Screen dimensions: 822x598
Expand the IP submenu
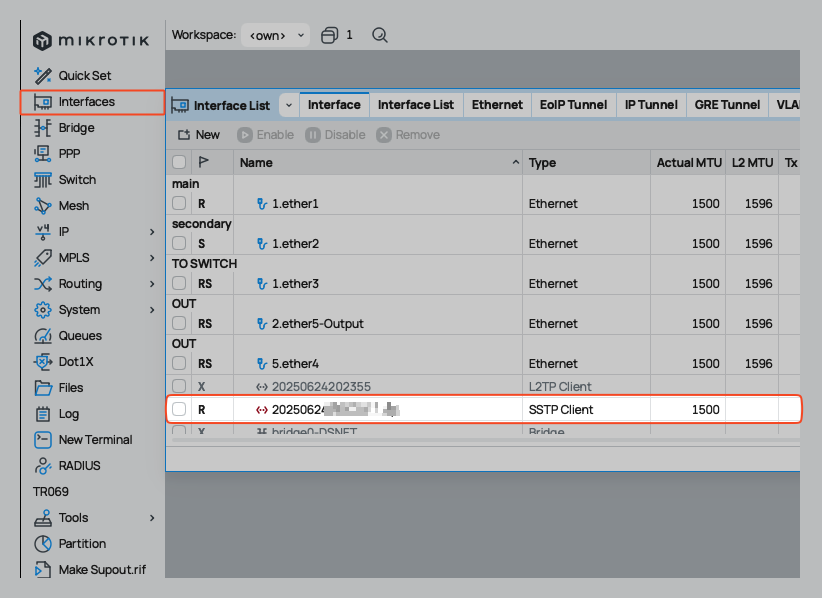pos(152,232)
